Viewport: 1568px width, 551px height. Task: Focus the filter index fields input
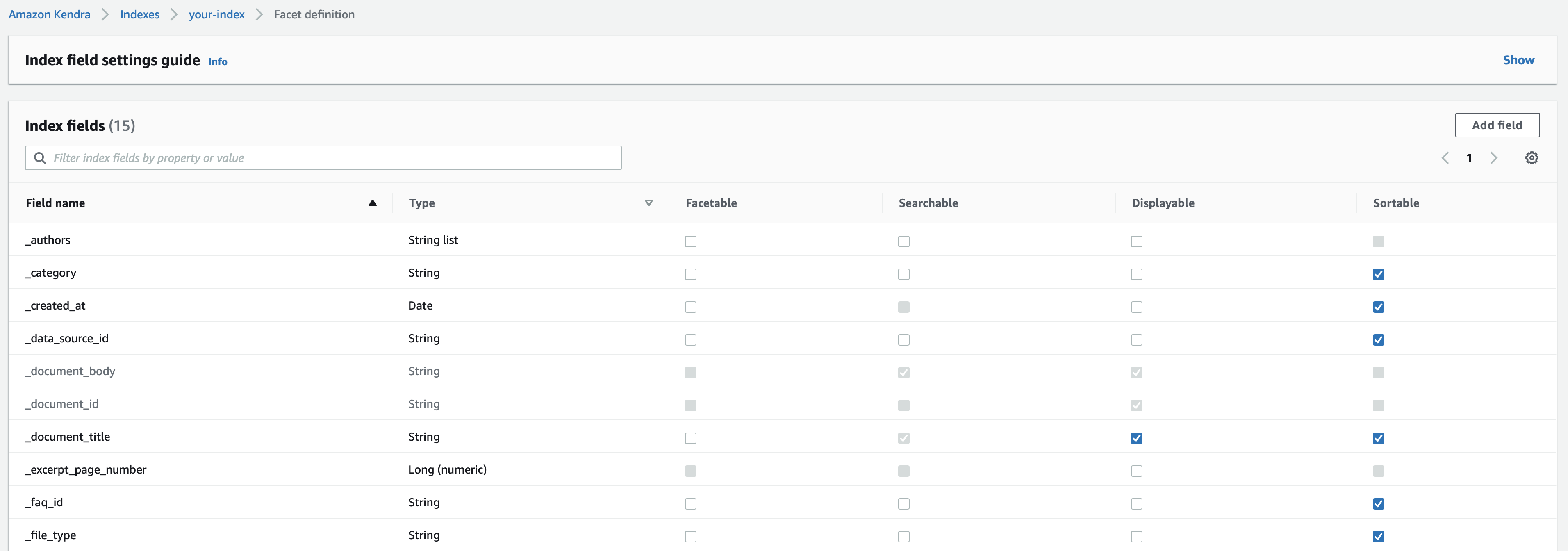(x=335, y=158)
